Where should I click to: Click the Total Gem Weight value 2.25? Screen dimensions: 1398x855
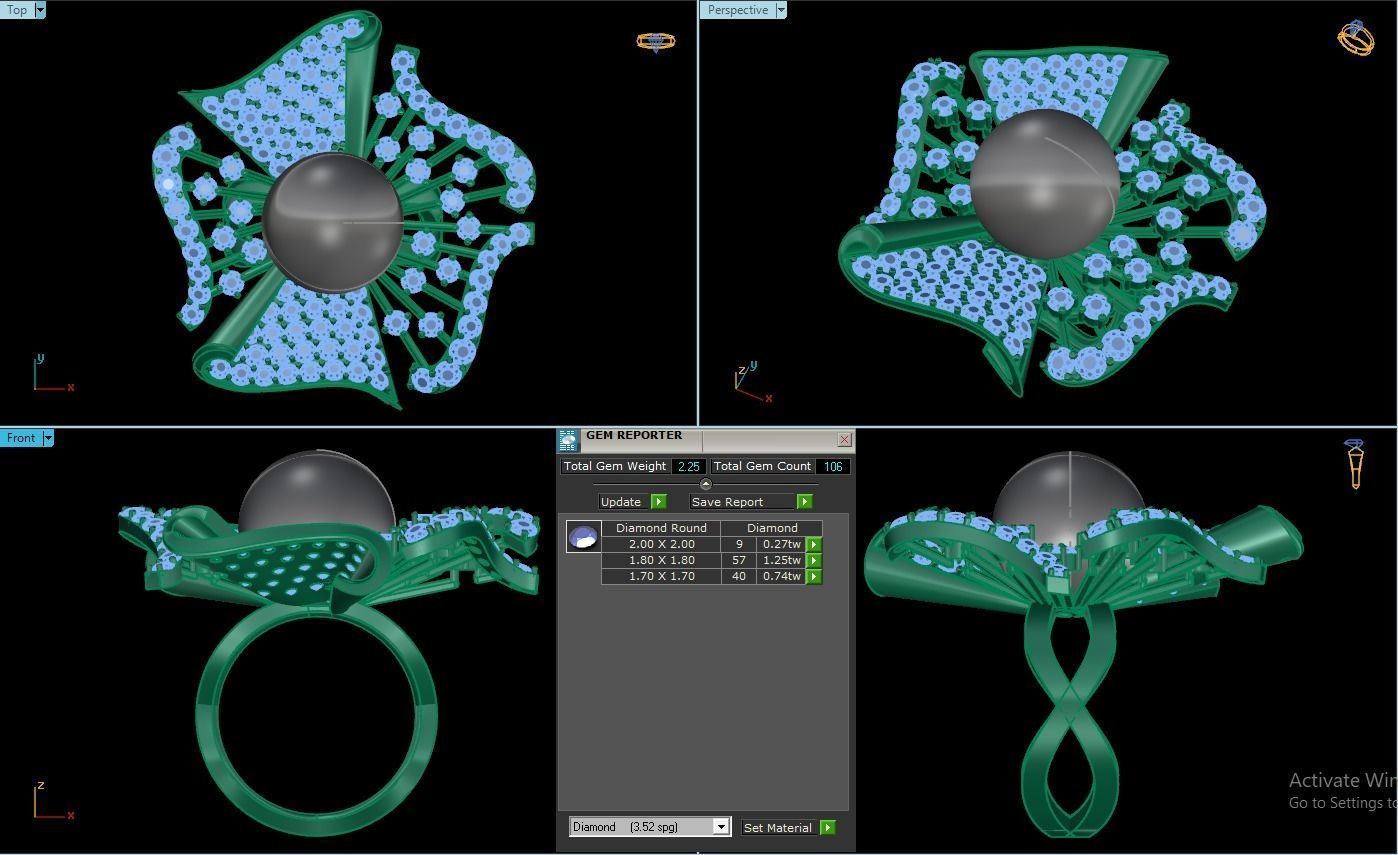689,466
